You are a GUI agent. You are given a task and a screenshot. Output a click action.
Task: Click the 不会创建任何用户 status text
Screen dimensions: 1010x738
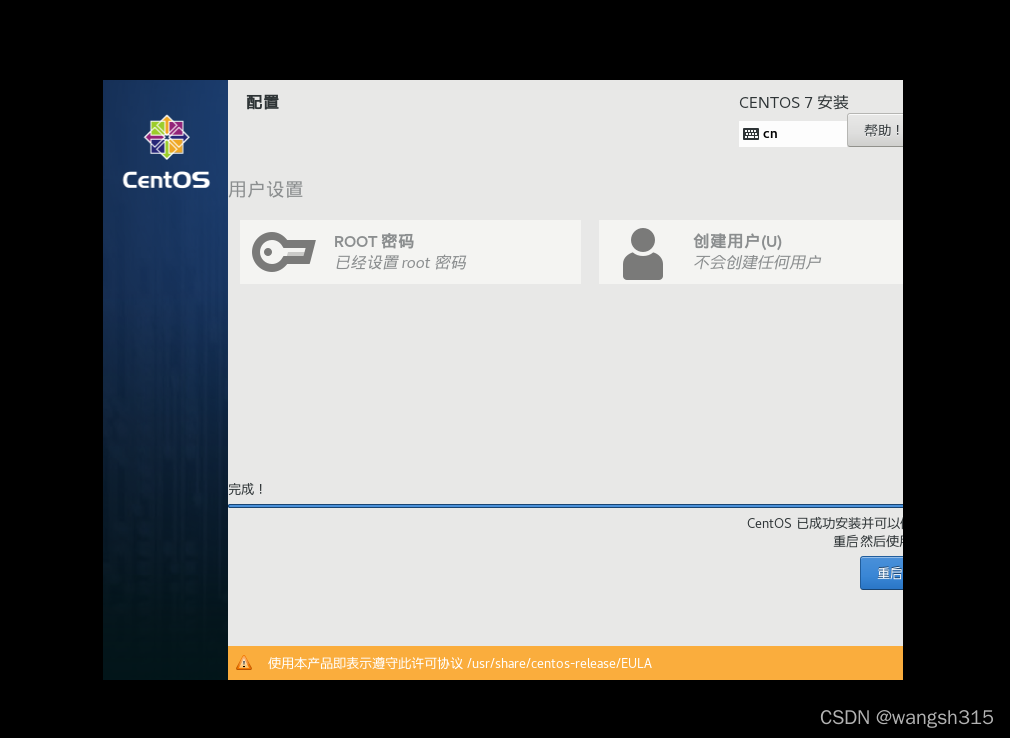(x=757, y=262)
